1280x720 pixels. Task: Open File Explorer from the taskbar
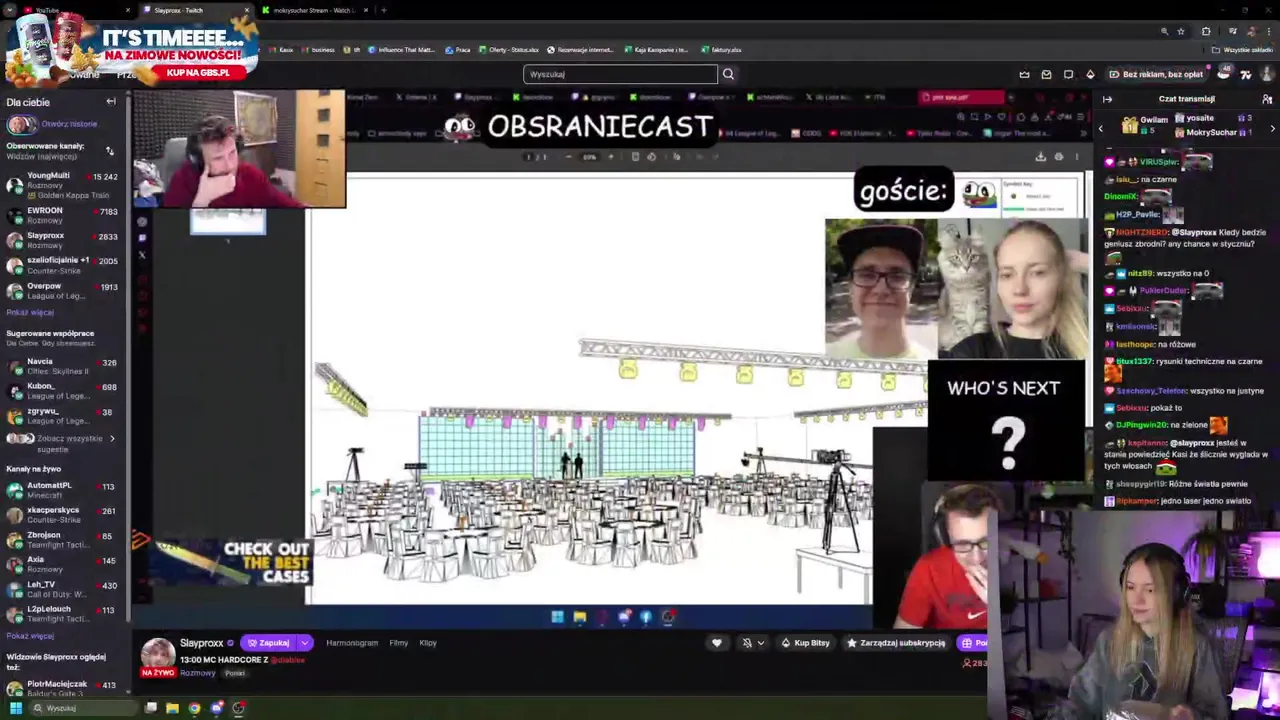coord(172,708)
